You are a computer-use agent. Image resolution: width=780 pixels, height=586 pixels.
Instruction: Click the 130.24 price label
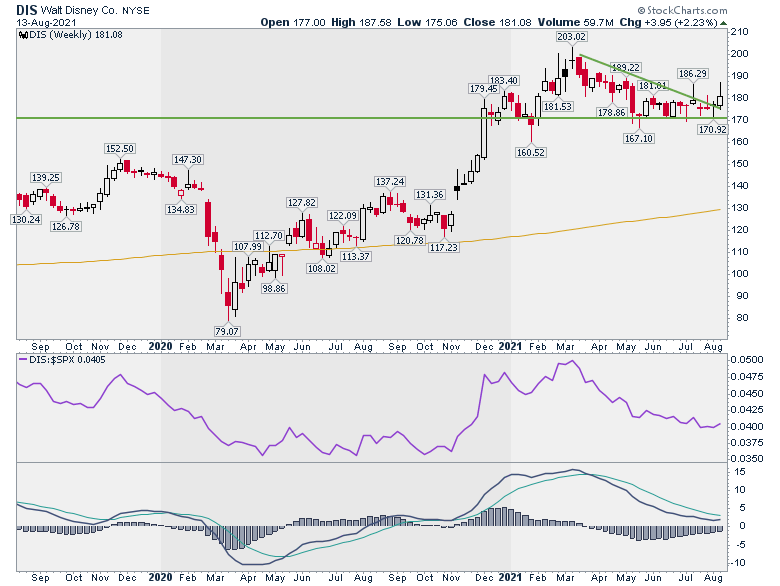click(x=26, y=219)
